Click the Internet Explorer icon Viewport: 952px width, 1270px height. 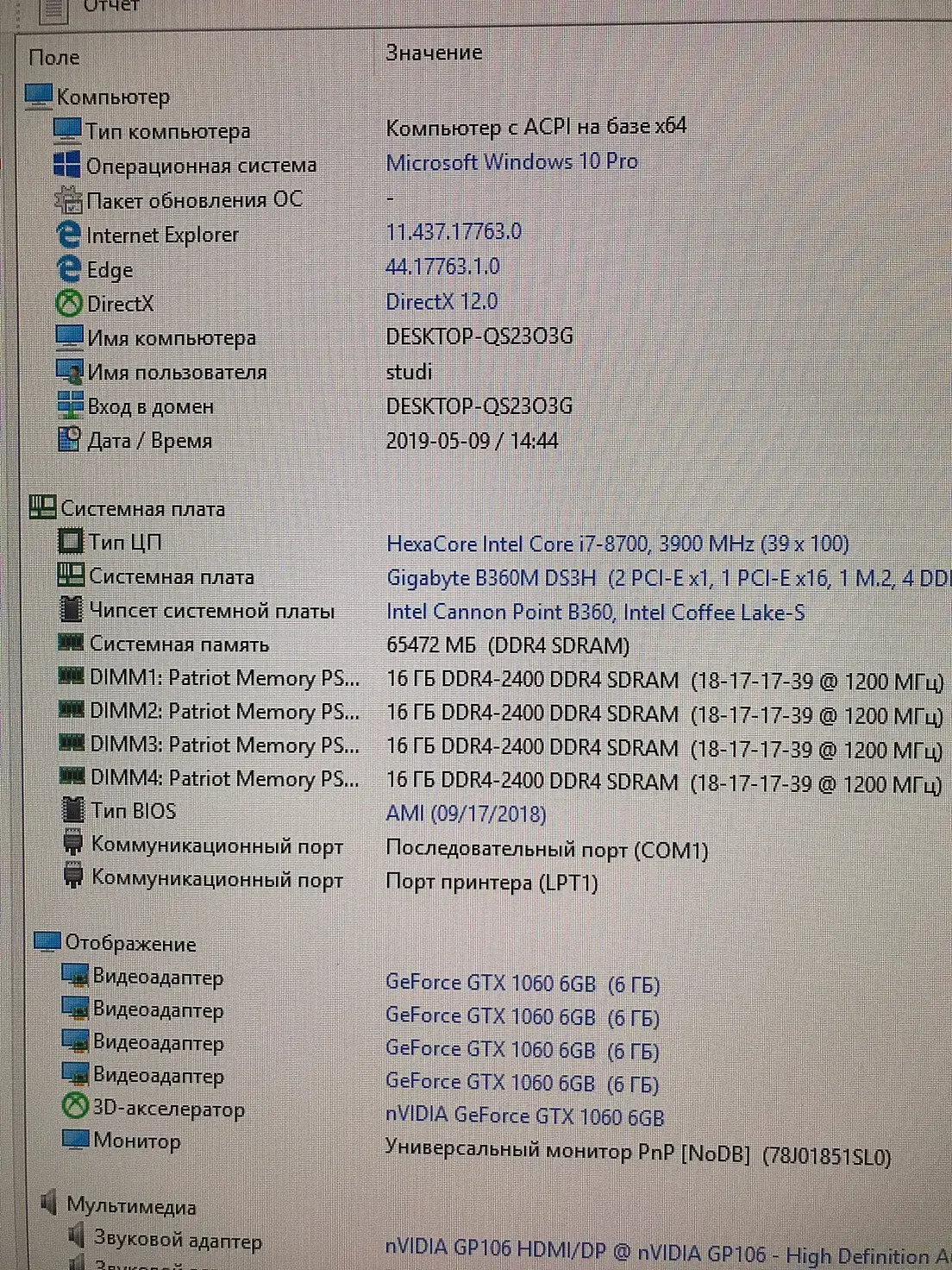coord(68,234)
